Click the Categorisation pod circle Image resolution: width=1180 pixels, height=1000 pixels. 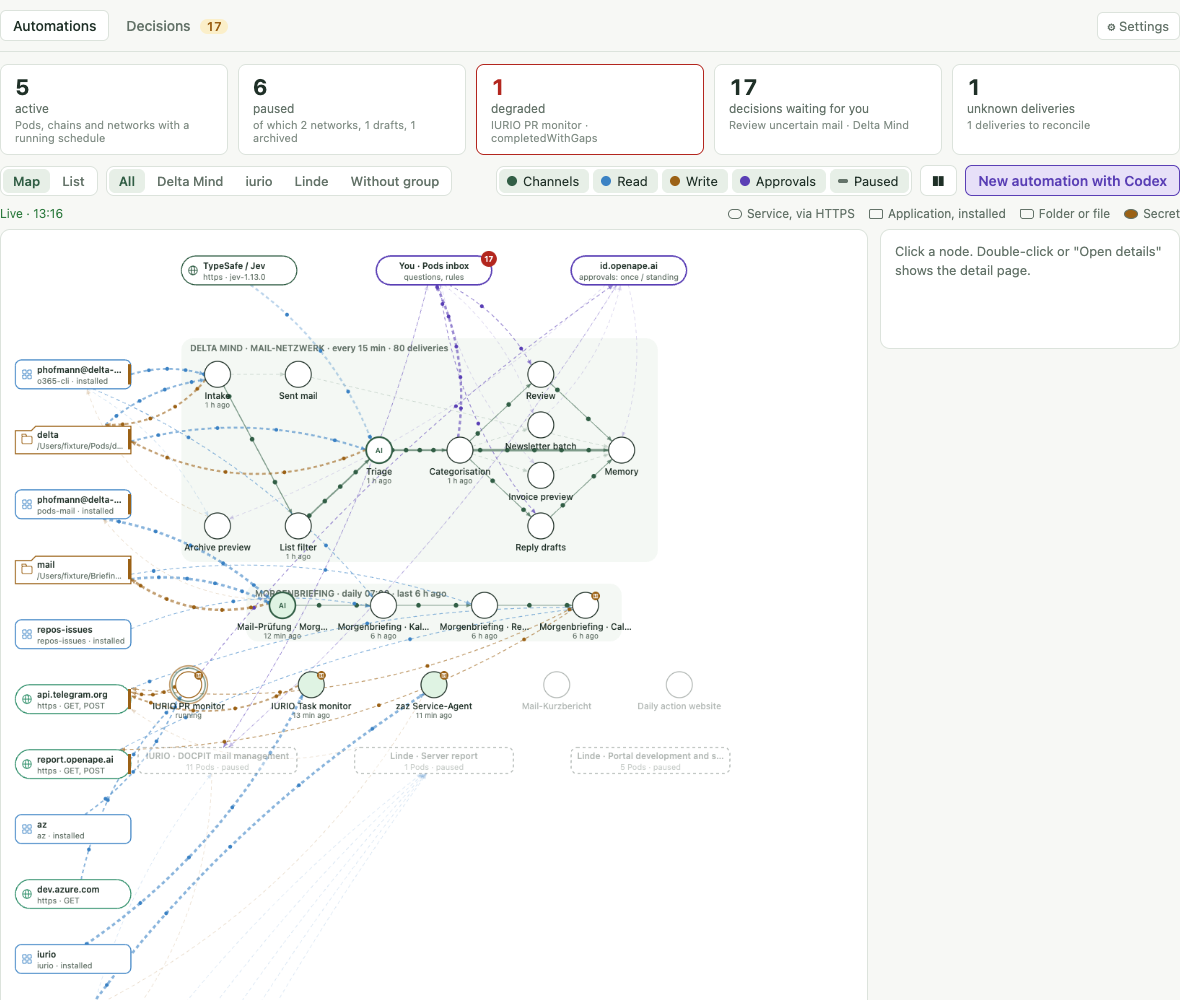[460, 450]
